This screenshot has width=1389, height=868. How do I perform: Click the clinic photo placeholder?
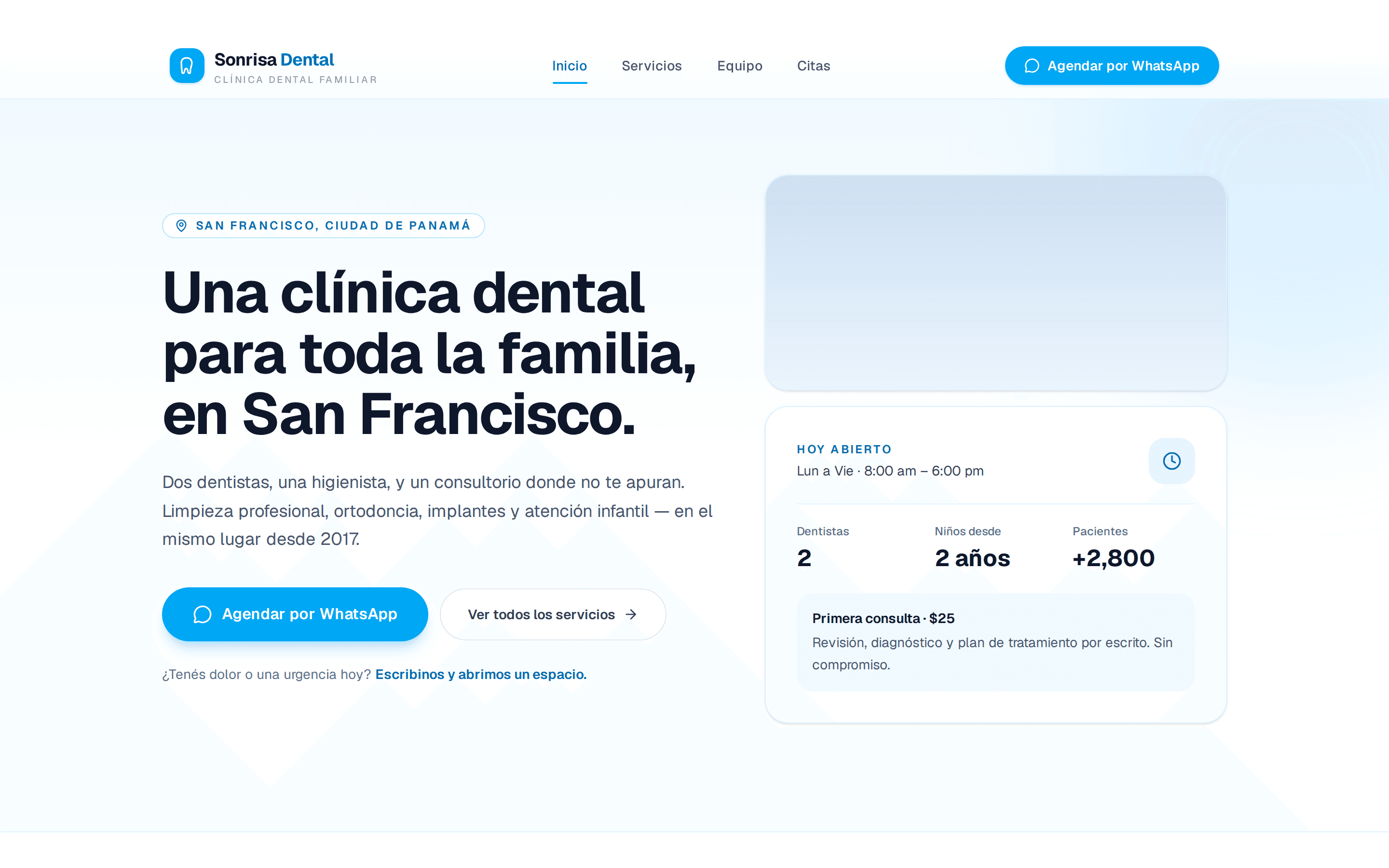point(996,283)
